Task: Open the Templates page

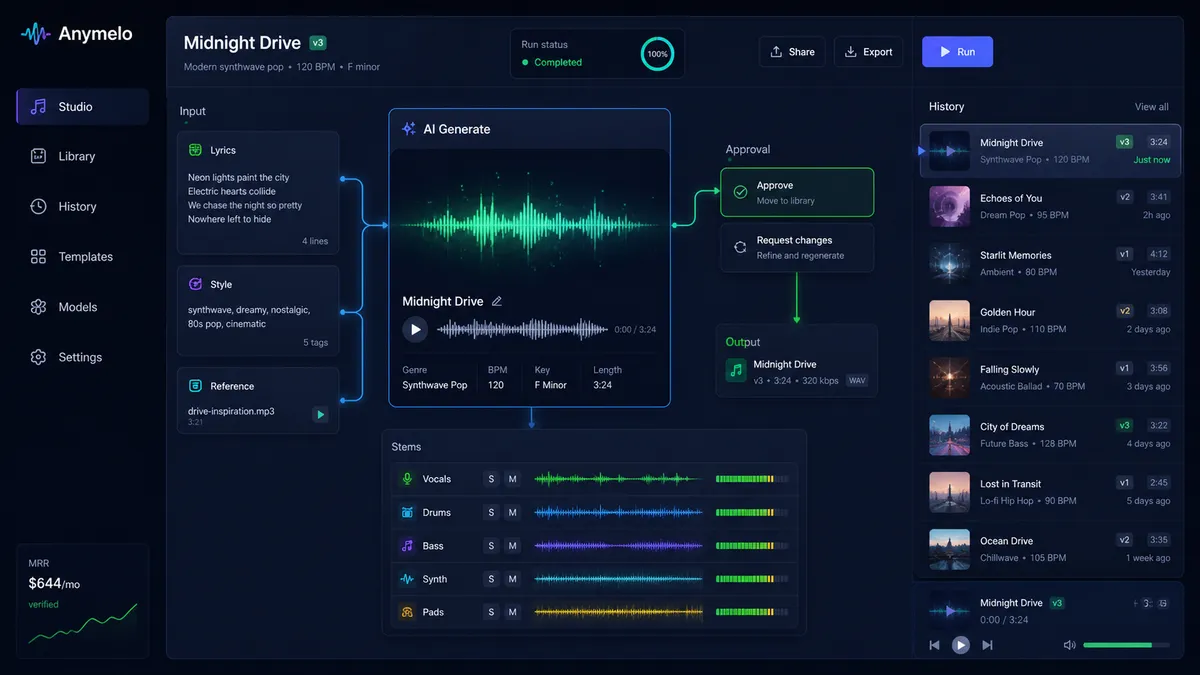Action: point(83,257)
